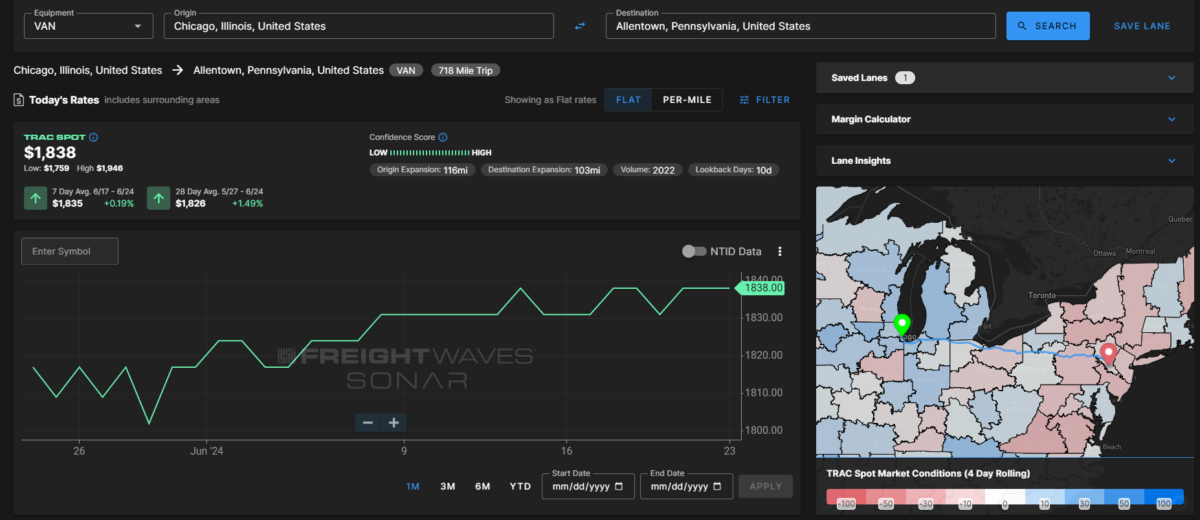Switch rates display to PER-MILE
Screen dimensions: 1200x520
pyautogui.click(x=687, y=100)
